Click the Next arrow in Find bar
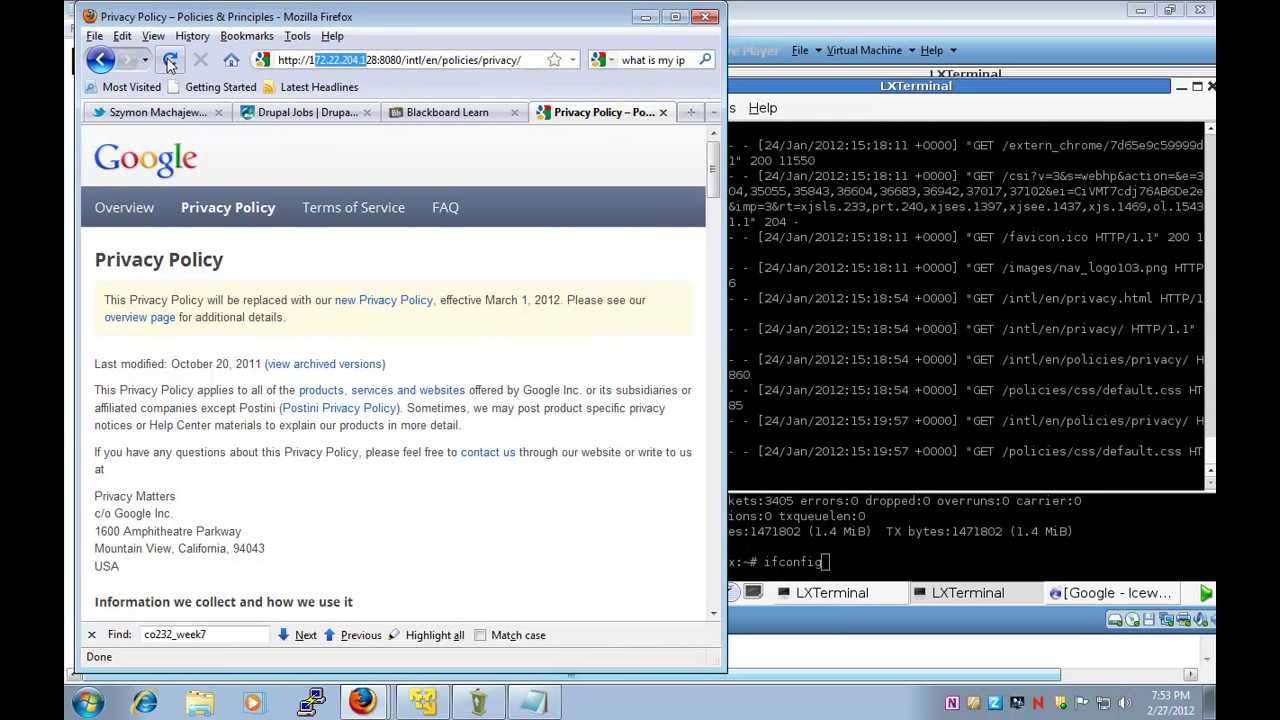This screenshot has width=1280, height=720. pyautogui.click(x=284, y=635)
